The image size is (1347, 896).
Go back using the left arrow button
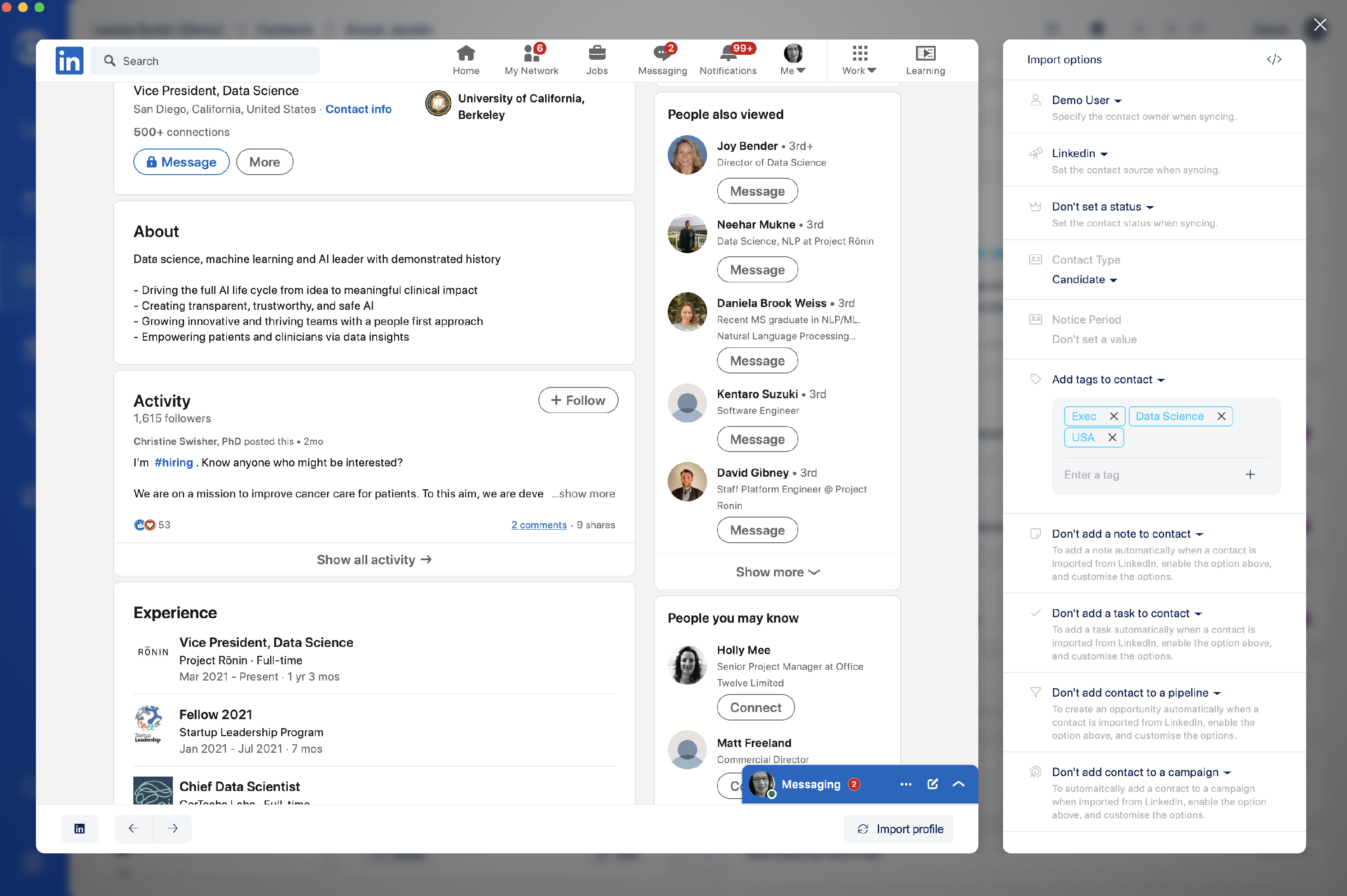point(133,829)
